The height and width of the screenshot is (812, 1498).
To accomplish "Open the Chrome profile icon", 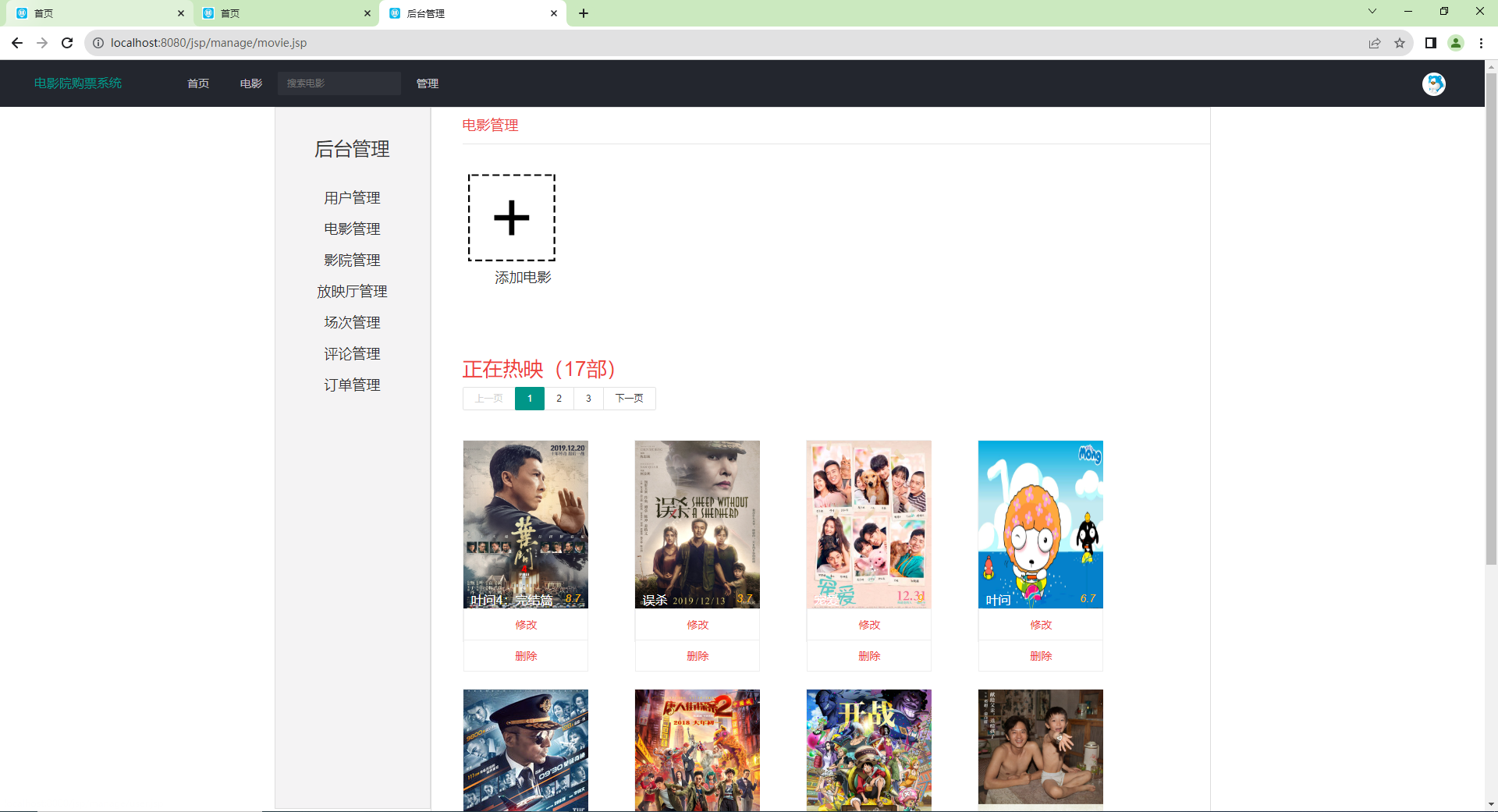I will [x=1456, y=43].
